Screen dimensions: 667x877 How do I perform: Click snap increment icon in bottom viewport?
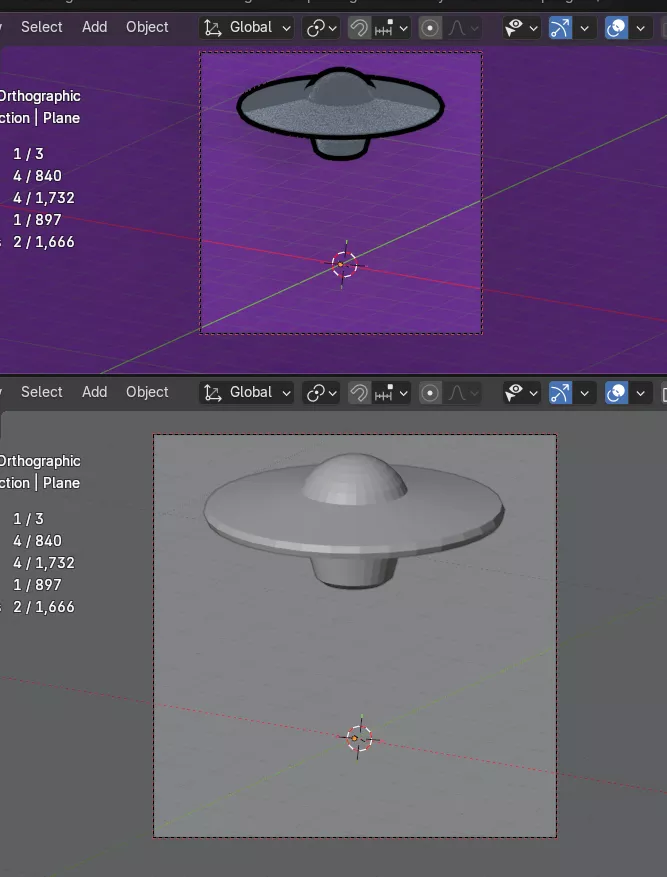(x=384, y=393)
